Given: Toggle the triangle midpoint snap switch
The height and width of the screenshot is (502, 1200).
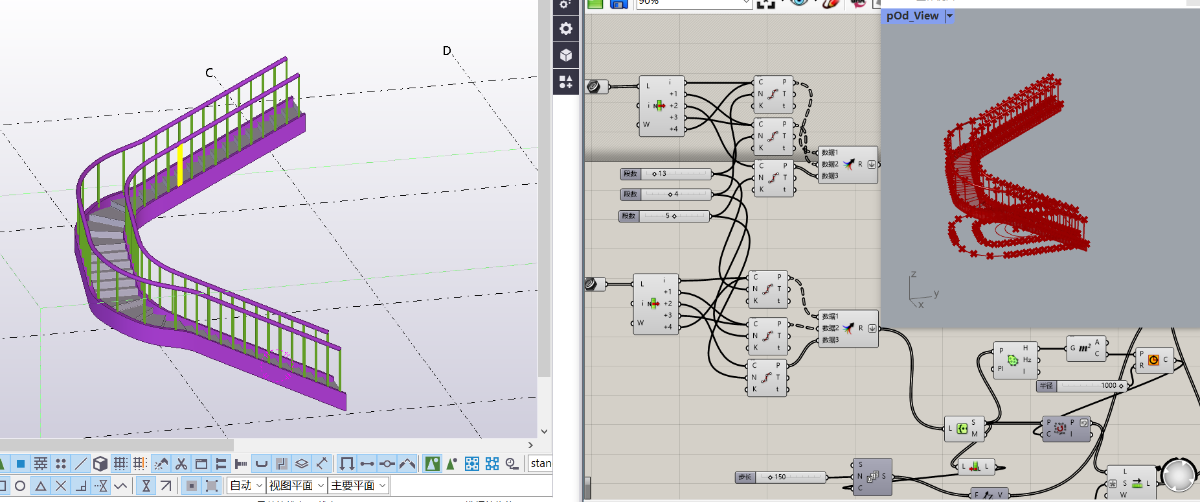Looking at the screenshot, I should click(x=41, y=485).
